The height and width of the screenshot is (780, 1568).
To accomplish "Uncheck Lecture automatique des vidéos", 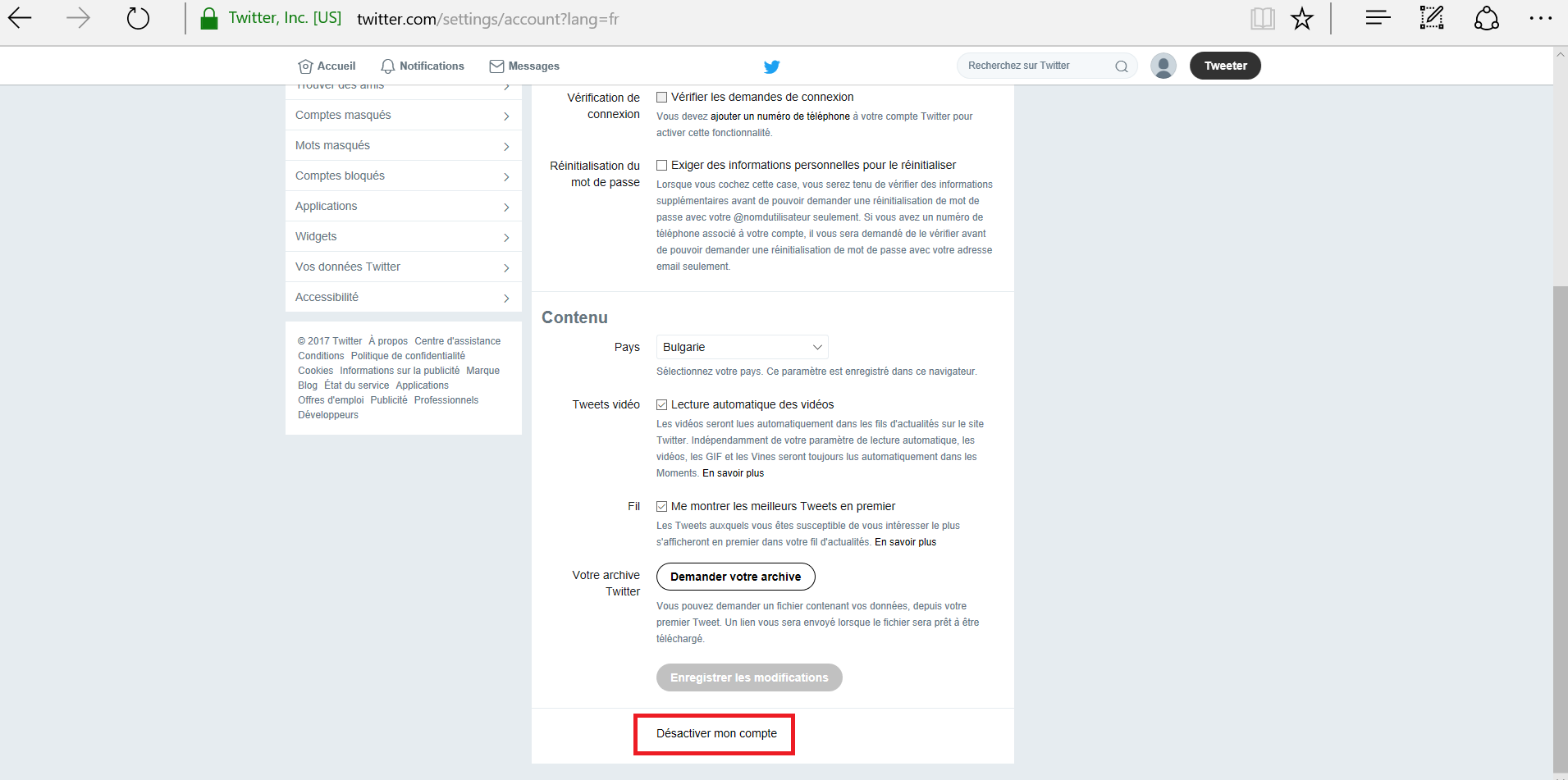I will 661,404.
